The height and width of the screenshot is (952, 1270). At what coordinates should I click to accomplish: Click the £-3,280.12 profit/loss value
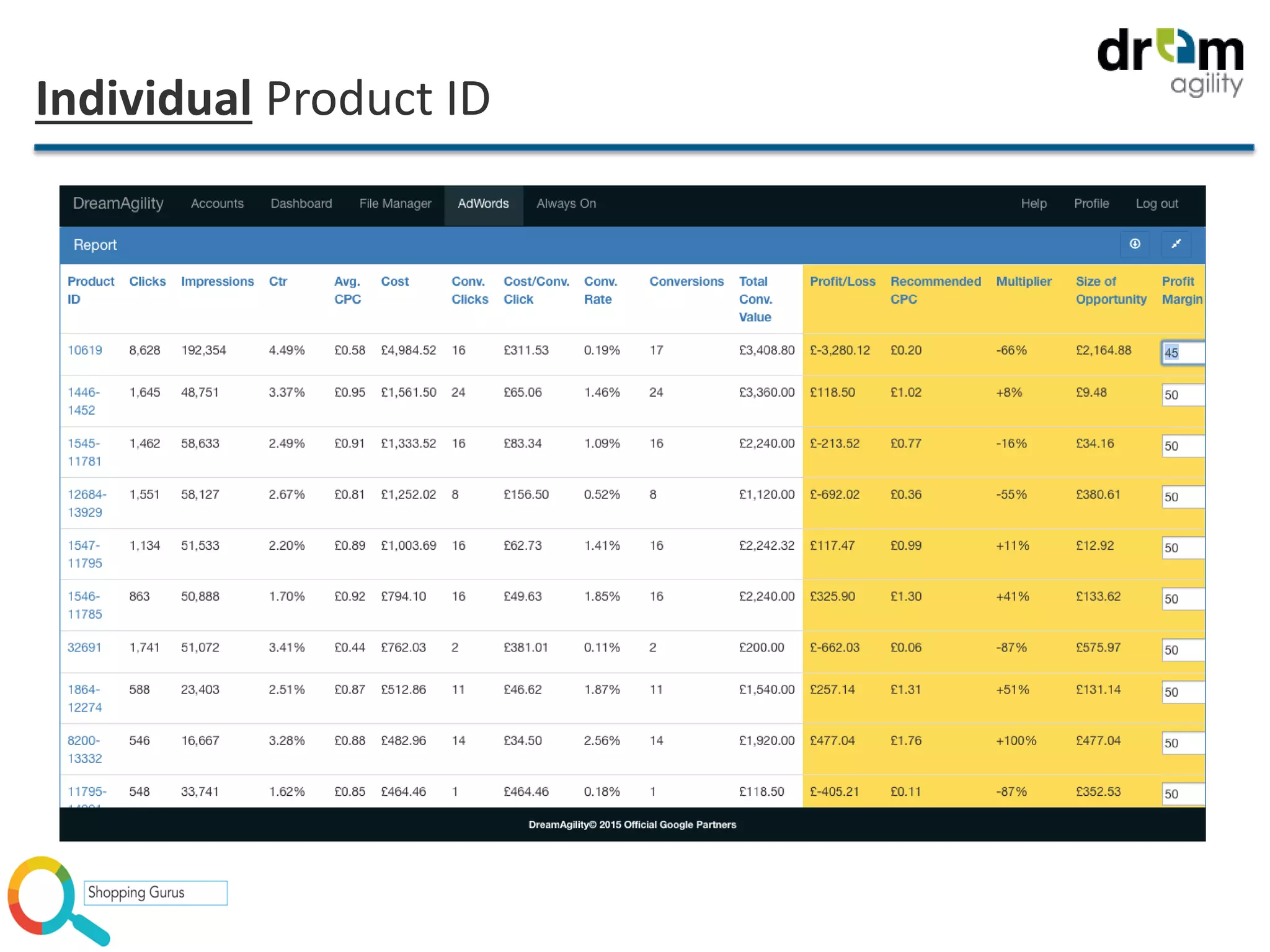[x=840, y=350]
